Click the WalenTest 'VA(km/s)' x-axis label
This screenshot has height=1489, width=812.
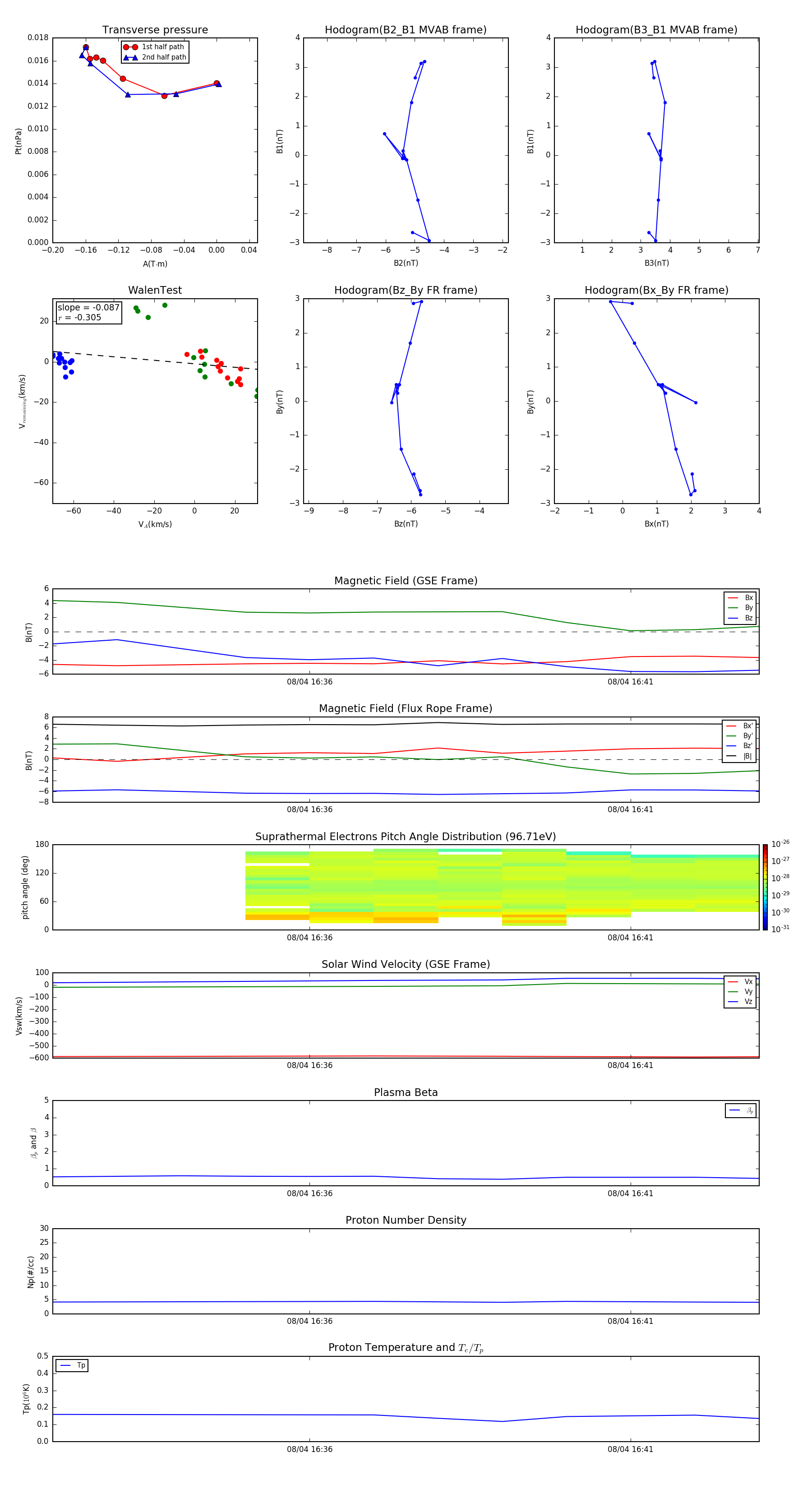(x=155, y=524)
